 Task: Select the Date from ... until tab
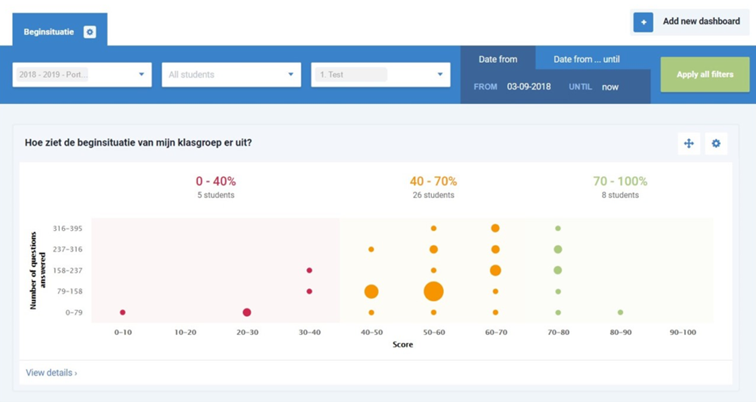pos(593,59)
